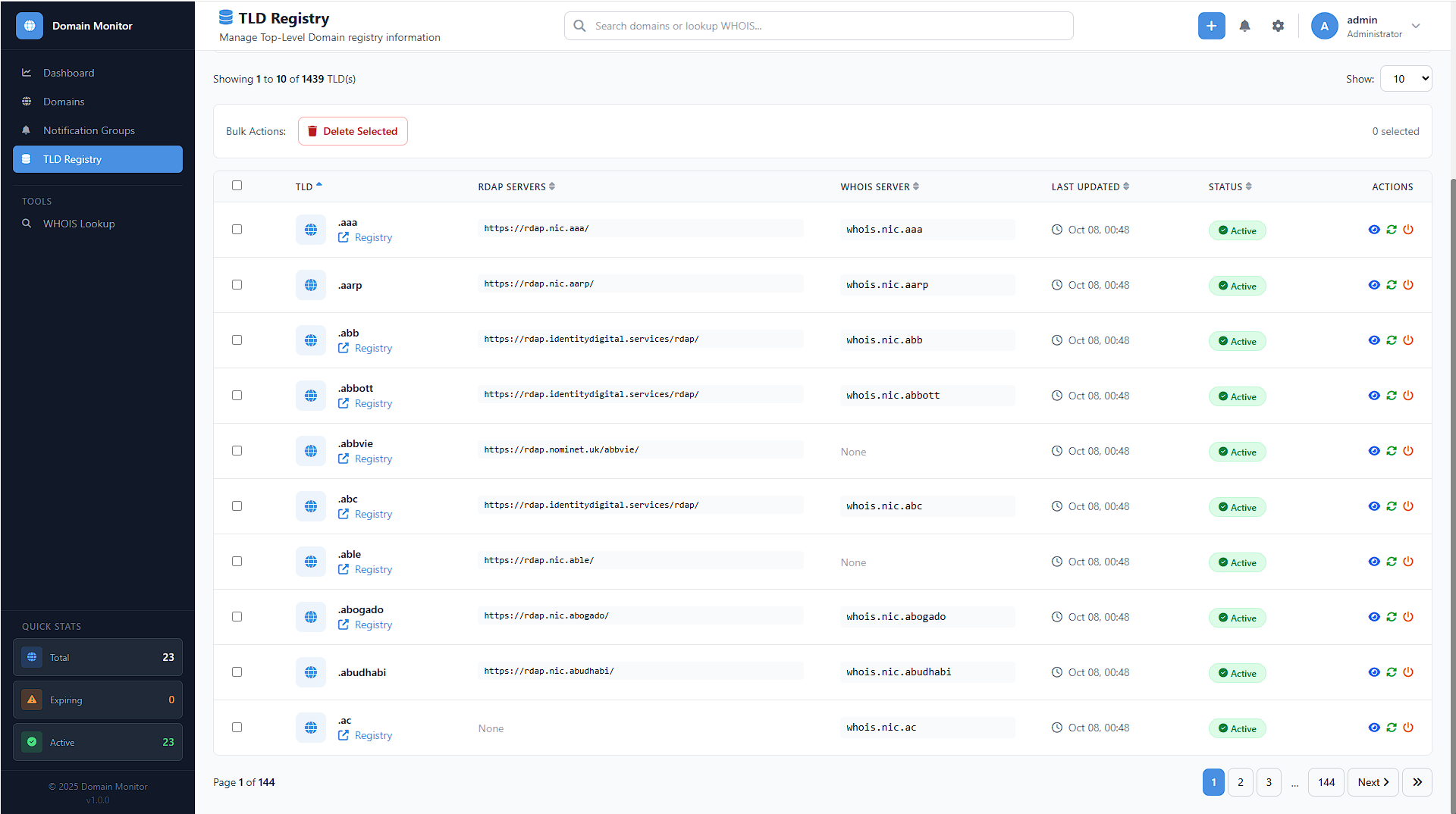Go to WHOIS Lookup tool

coord(79,224)
